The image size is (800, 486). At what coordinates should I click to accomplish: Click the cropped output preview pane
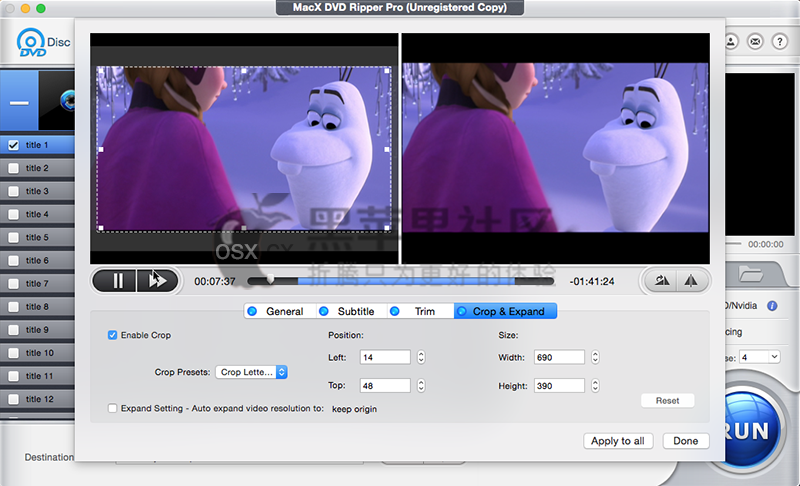click(556, 148)
